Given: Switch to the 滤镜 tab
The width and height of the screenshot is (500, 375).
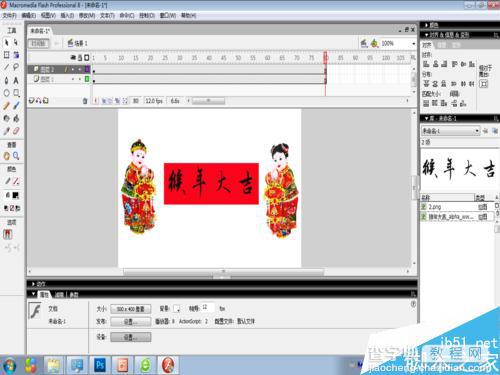Looking at the screenshot, I should (x=59, y=295).
